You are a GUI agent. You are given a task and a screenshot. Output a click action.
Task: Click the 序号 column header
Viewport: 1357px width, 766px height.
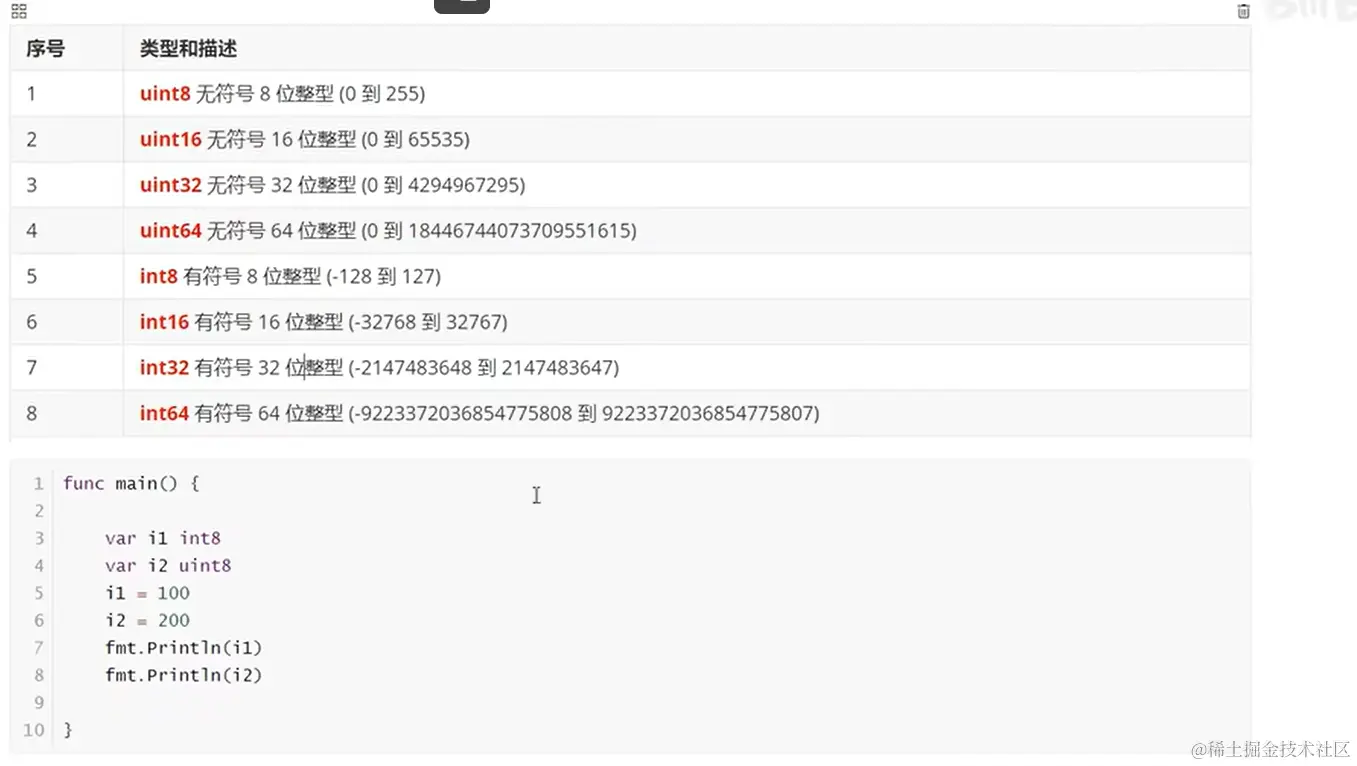pos(67,48)
